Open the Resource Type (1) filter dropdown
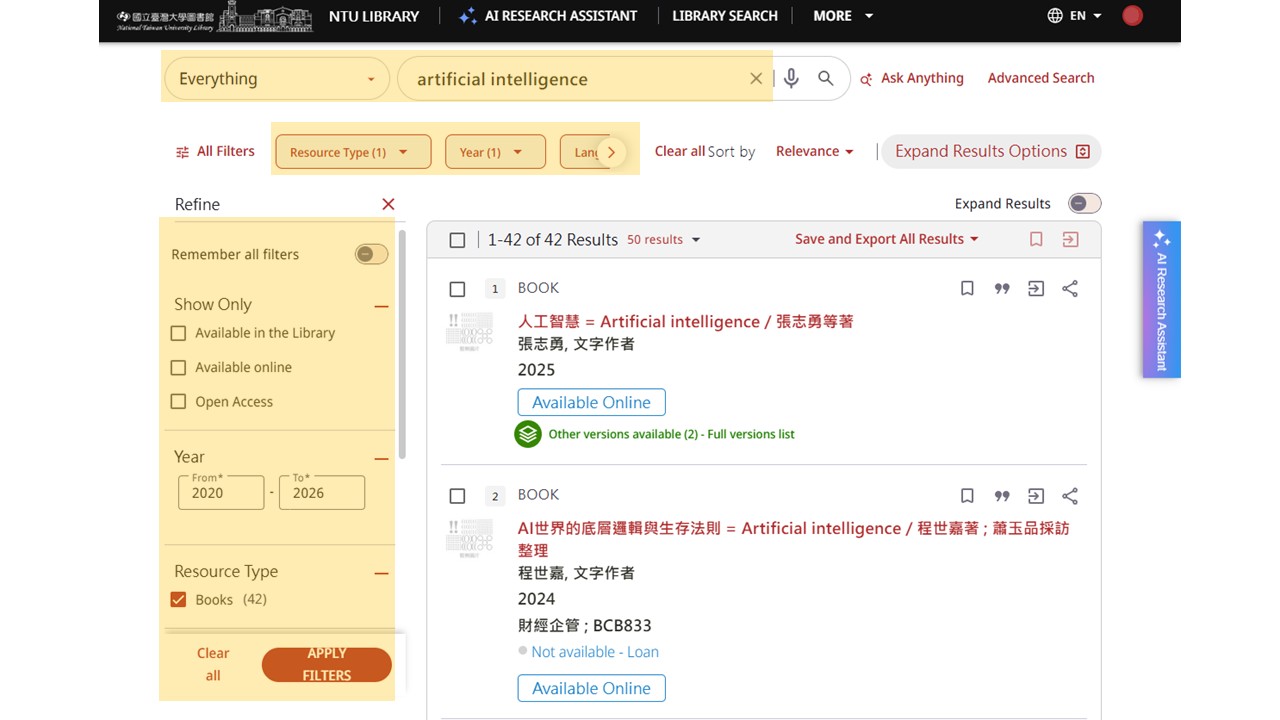The width and height of the screenshot is (1280, 720). coord(353,152)
